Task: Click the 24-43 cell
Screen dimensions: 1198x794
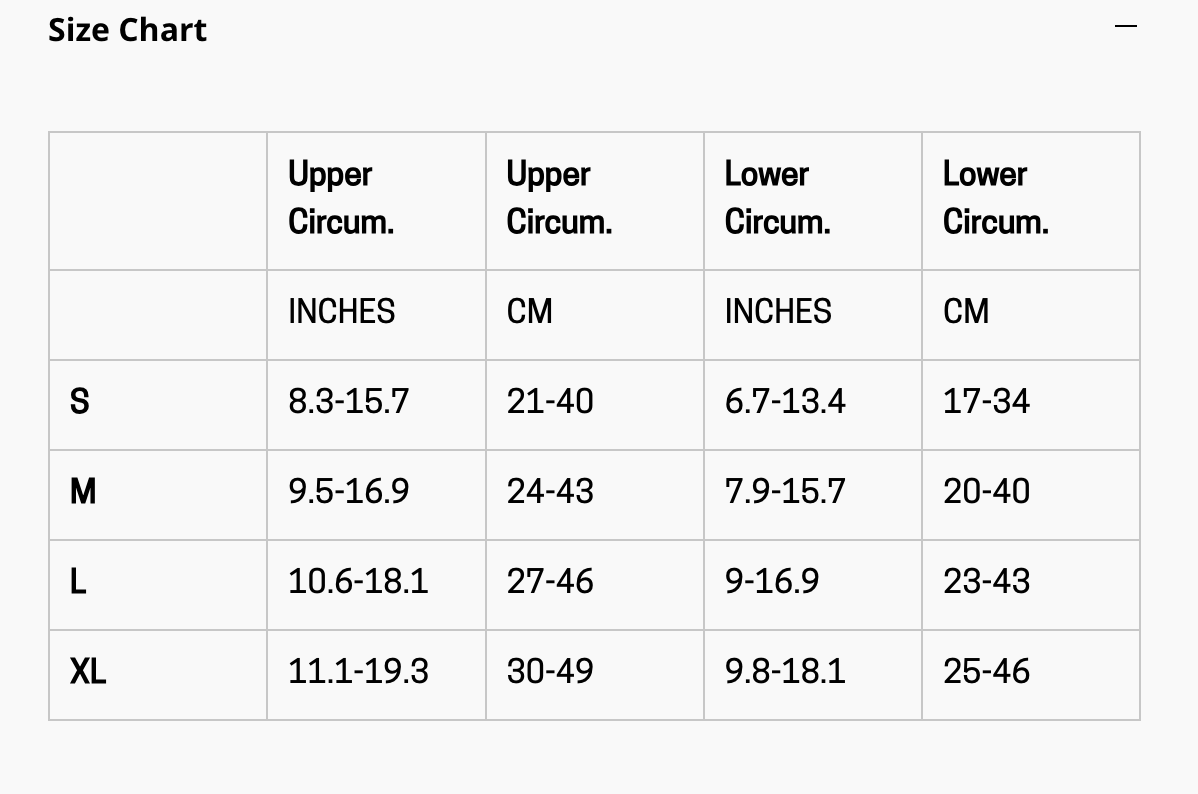Action: point(550,491)
